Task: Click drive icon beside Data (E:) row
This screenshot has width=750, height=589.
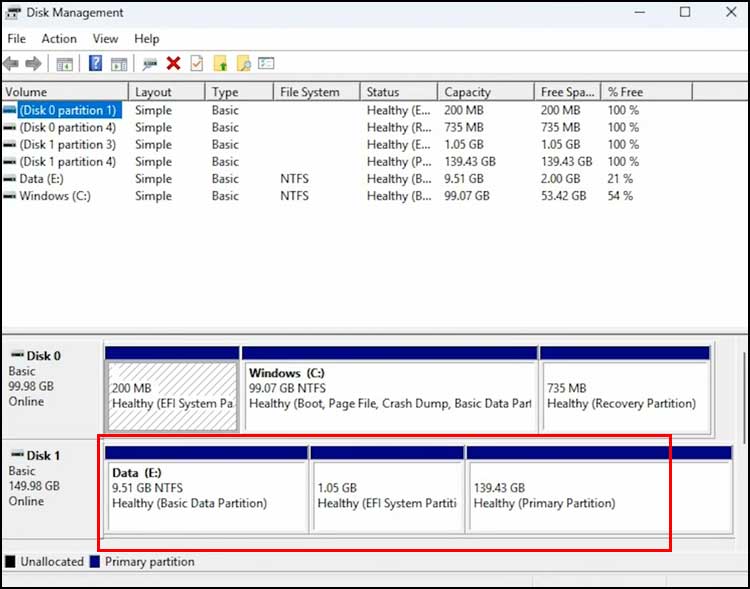Action: click(10, 179)
